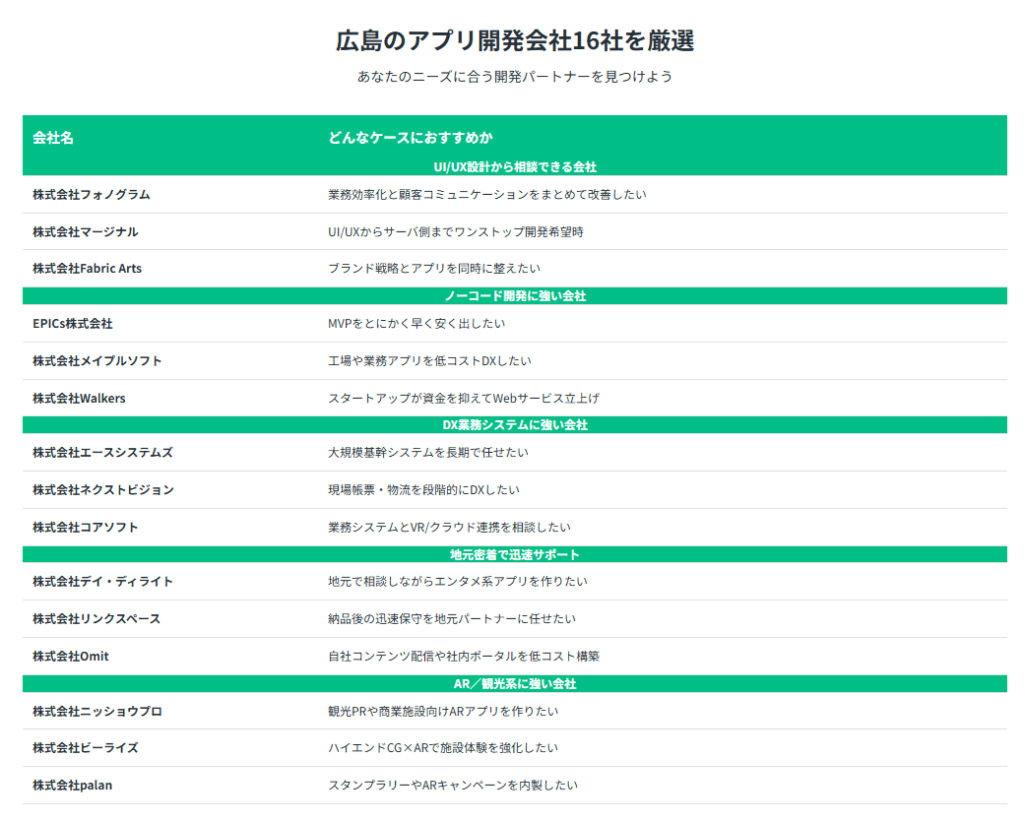Screen dimensions: 1024x821
Task: Click UI/UXからサーバ側までワンストップ開発希望時 cell
Action: click(456, 232)
